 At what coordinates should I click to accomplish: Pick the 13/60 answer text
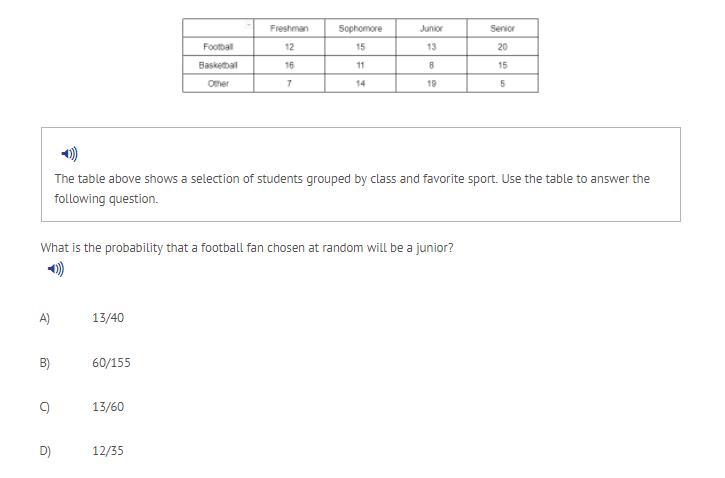pyautogui.click(x=108, y=407)
